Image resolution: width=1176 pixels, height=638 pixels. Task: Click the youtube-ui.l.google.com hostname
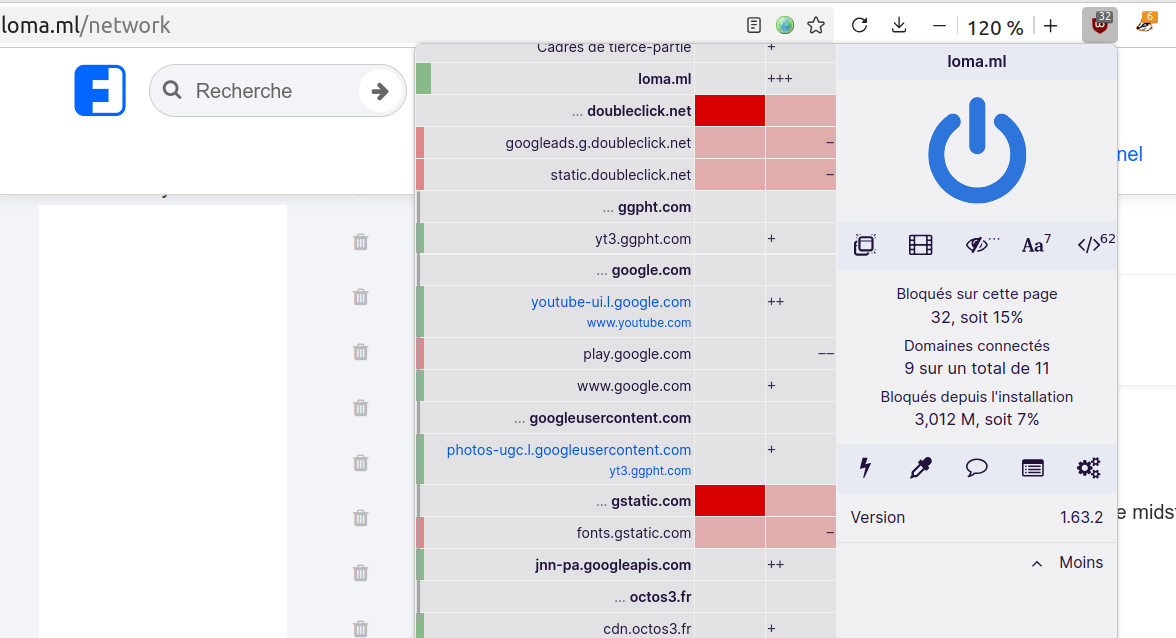(x=610, y=302)
